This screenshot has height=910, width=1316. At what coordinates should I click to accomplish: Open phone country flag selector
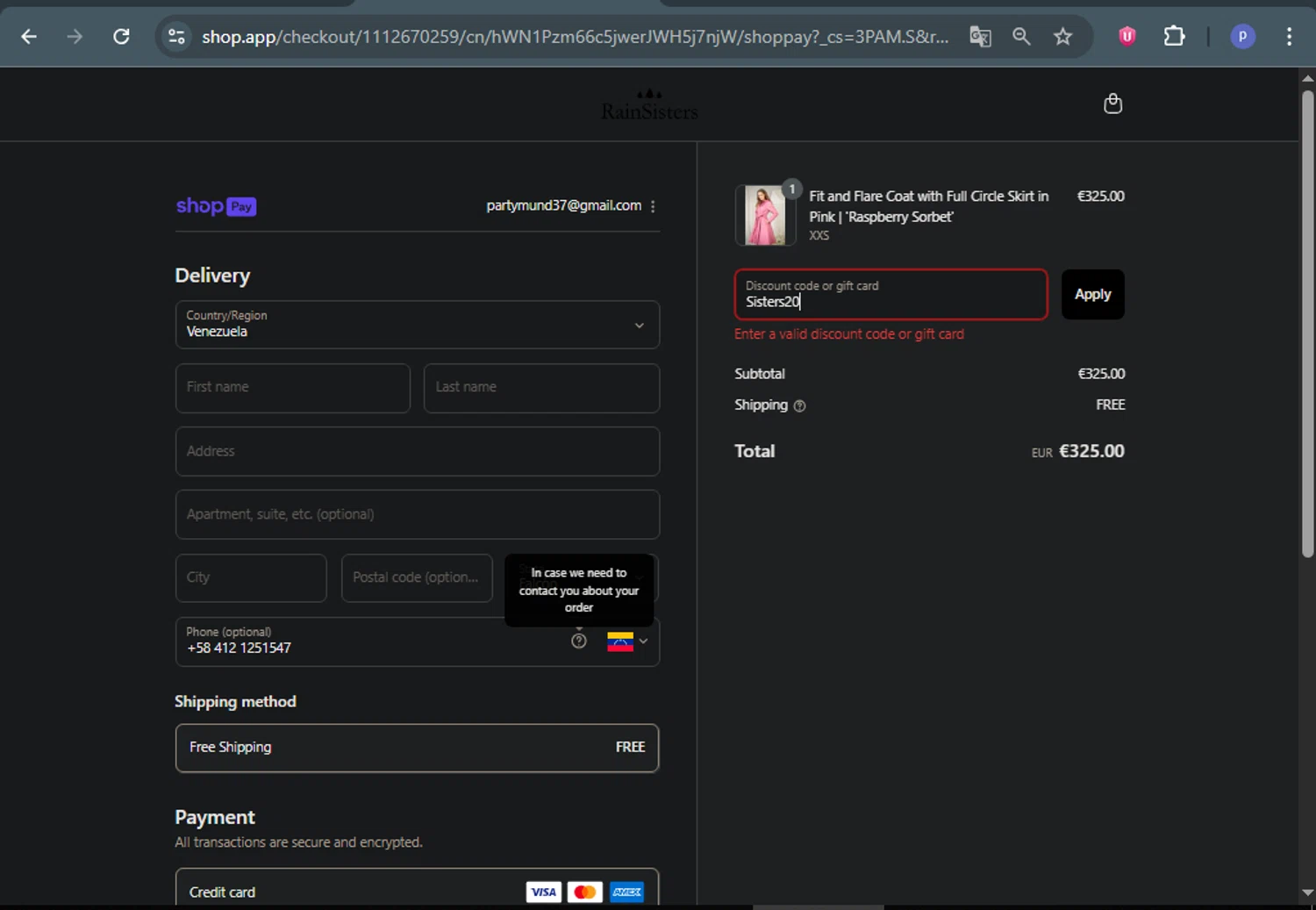[x=627, y=641]
